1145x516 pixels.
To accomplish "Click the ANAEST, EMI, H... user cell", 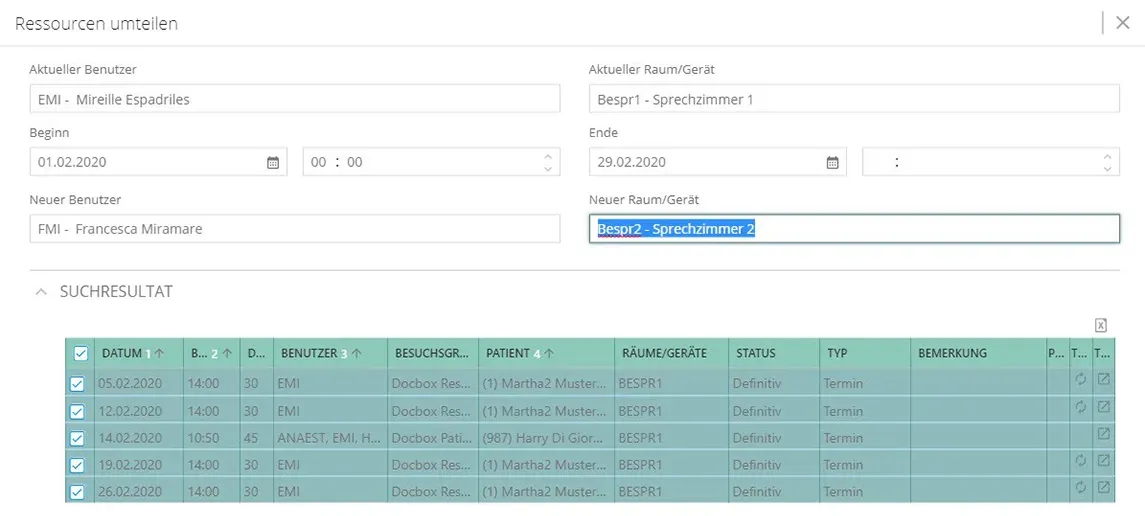I will [x=331, y=438].
